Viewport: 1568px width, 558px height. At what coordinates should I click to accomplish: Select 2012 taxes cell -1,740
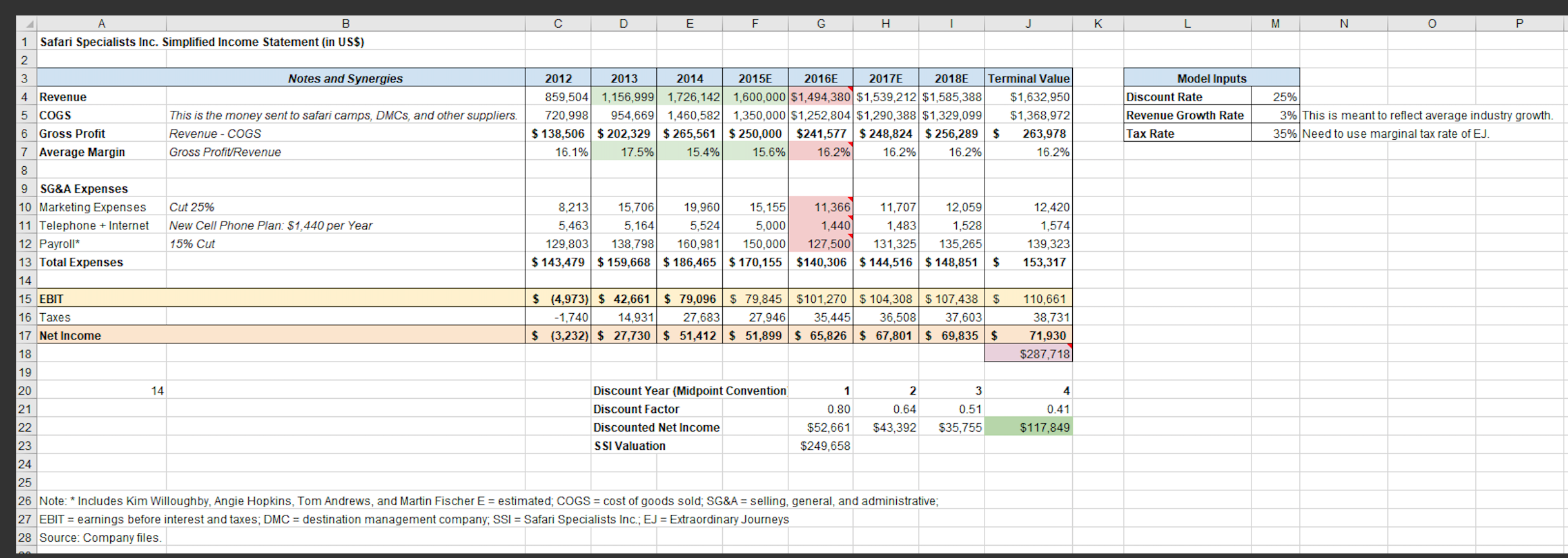tap(558, 317)
